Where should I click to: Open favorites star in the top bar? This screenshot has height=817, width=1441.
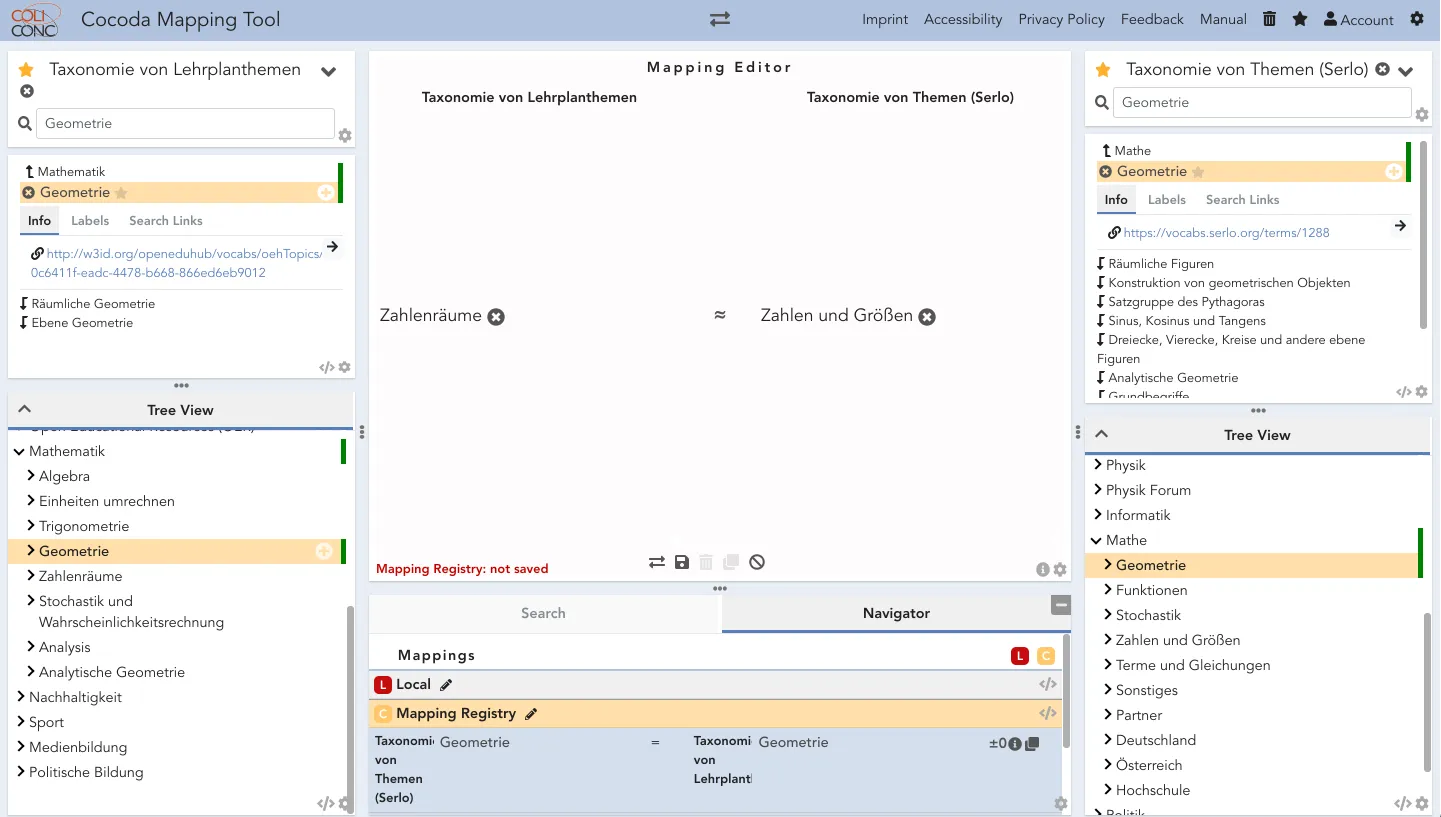1300,19
